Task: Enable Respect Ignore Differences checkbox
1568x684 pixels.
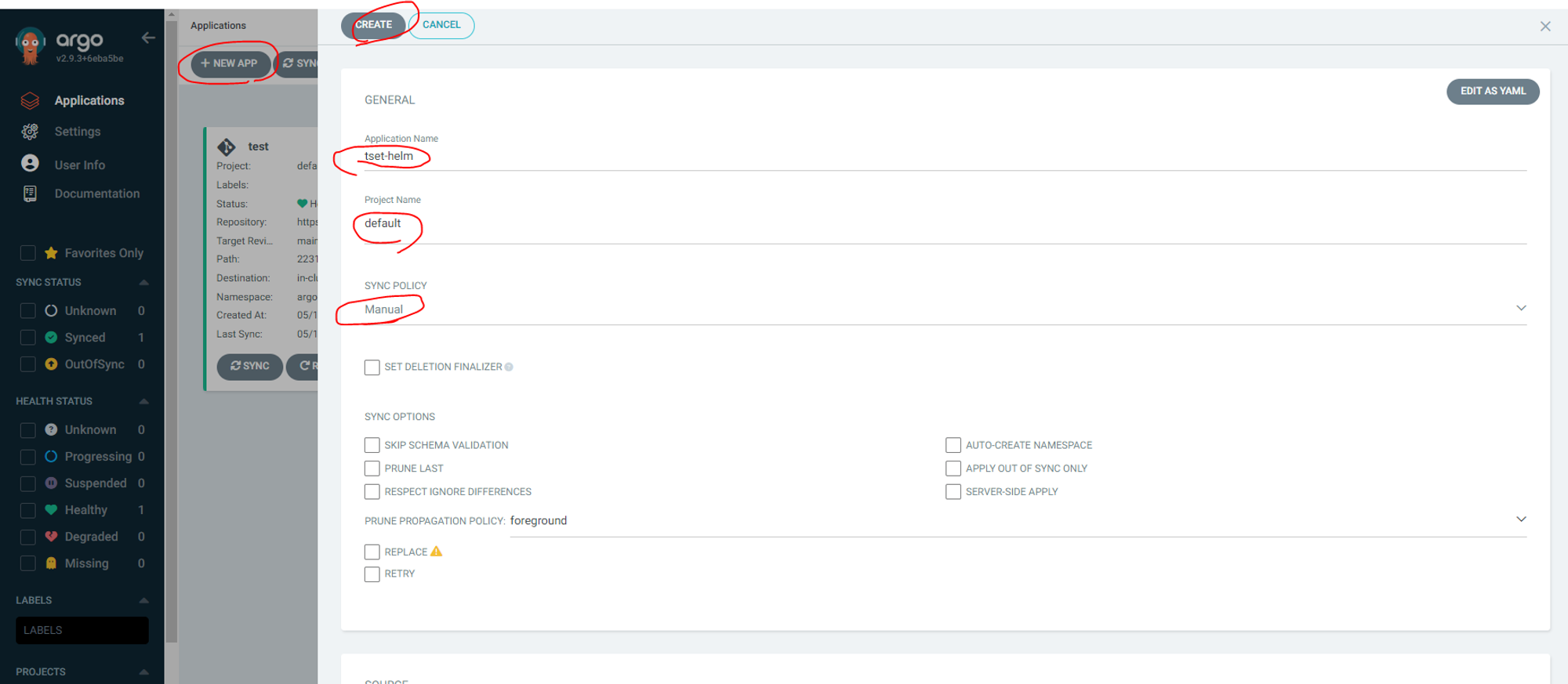Action: pyautogui.click(x=372, y=492)
